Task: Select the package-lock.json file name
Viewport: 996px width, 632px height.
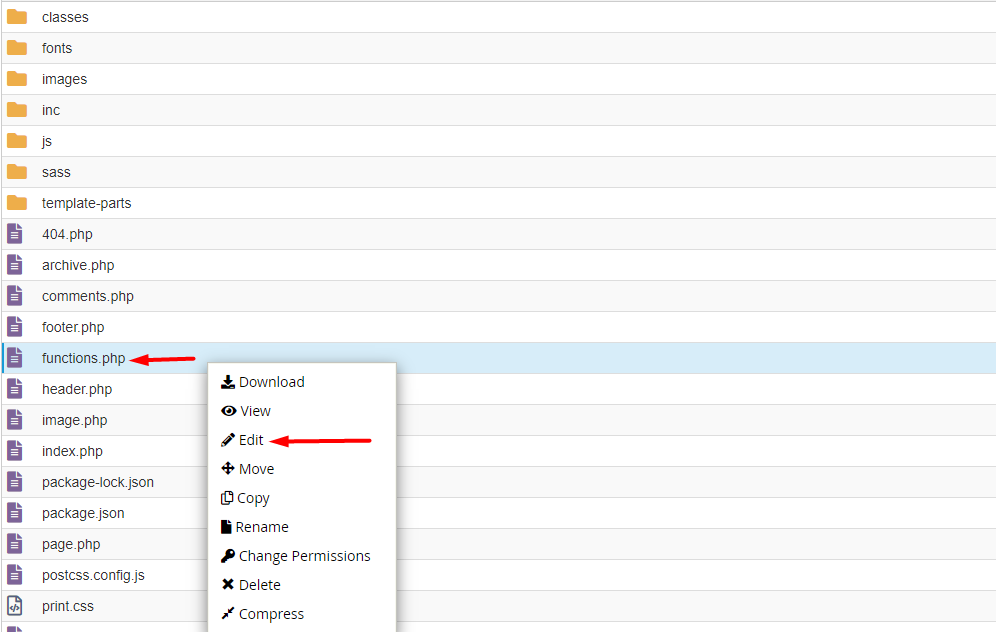Action: click(98, 482)
